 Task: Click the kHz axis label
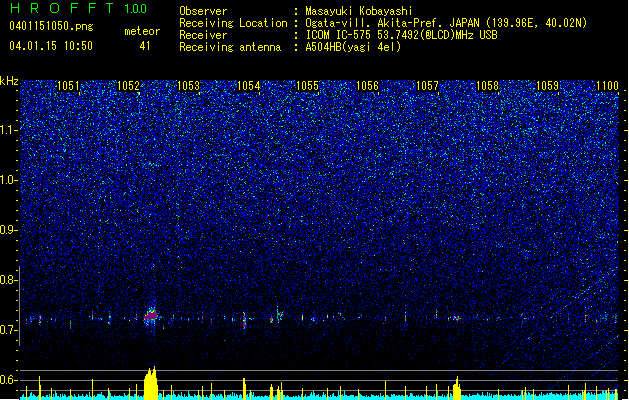tap(9, 81)
